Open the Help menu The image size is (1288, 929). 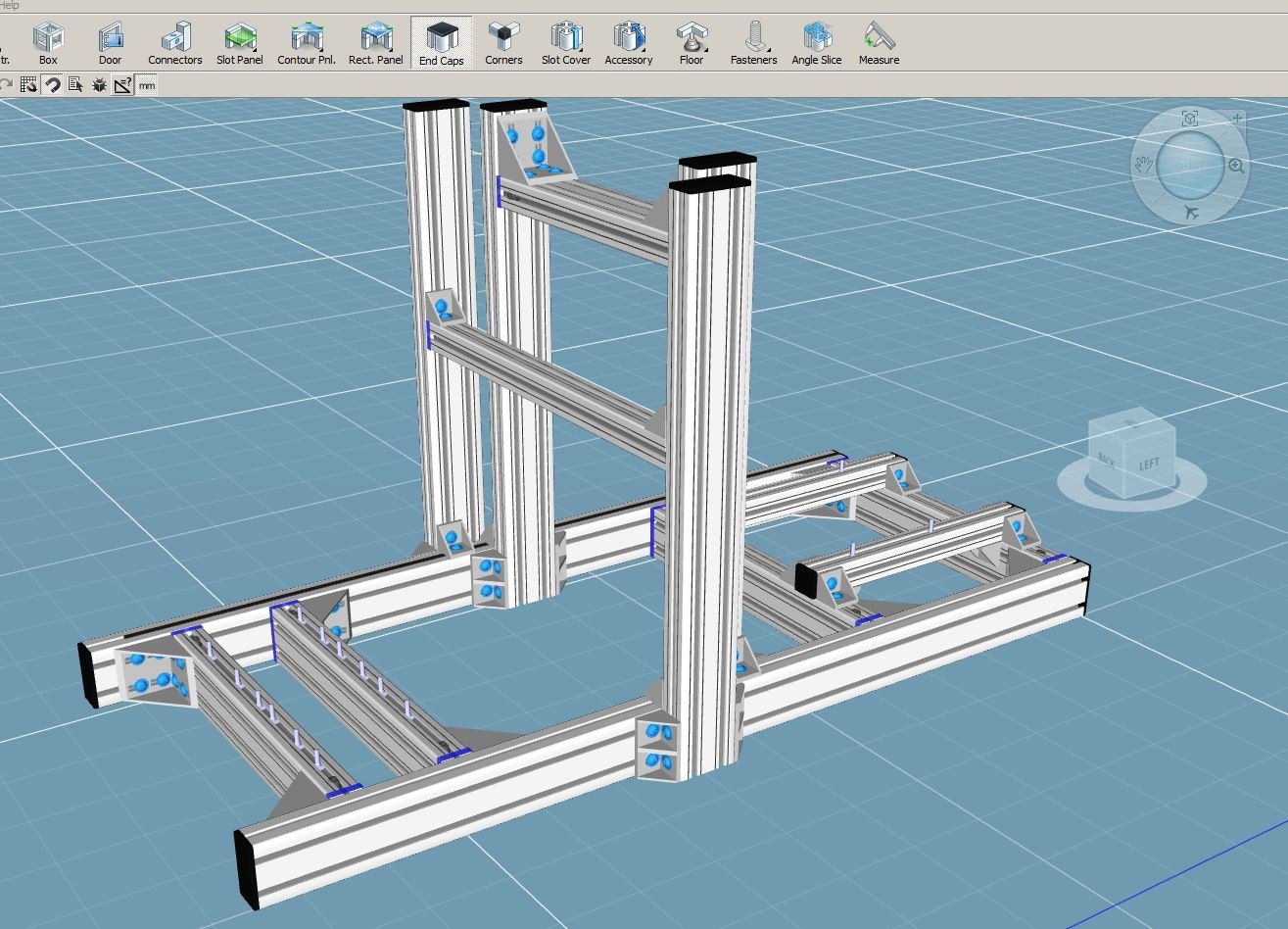coord(10,5)
